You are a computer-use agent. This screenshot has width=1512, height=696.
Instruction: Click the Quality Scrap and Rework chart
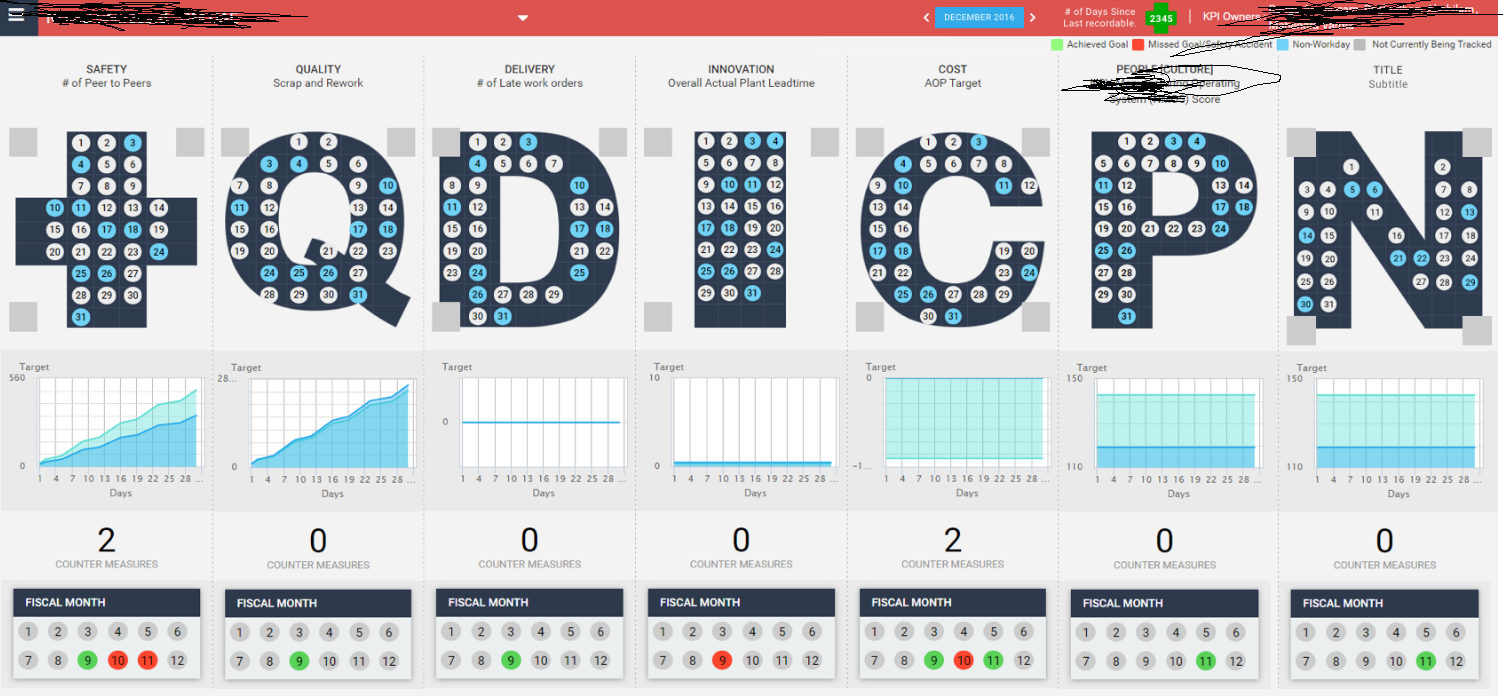pyautogui.click(x=330, y=423)
